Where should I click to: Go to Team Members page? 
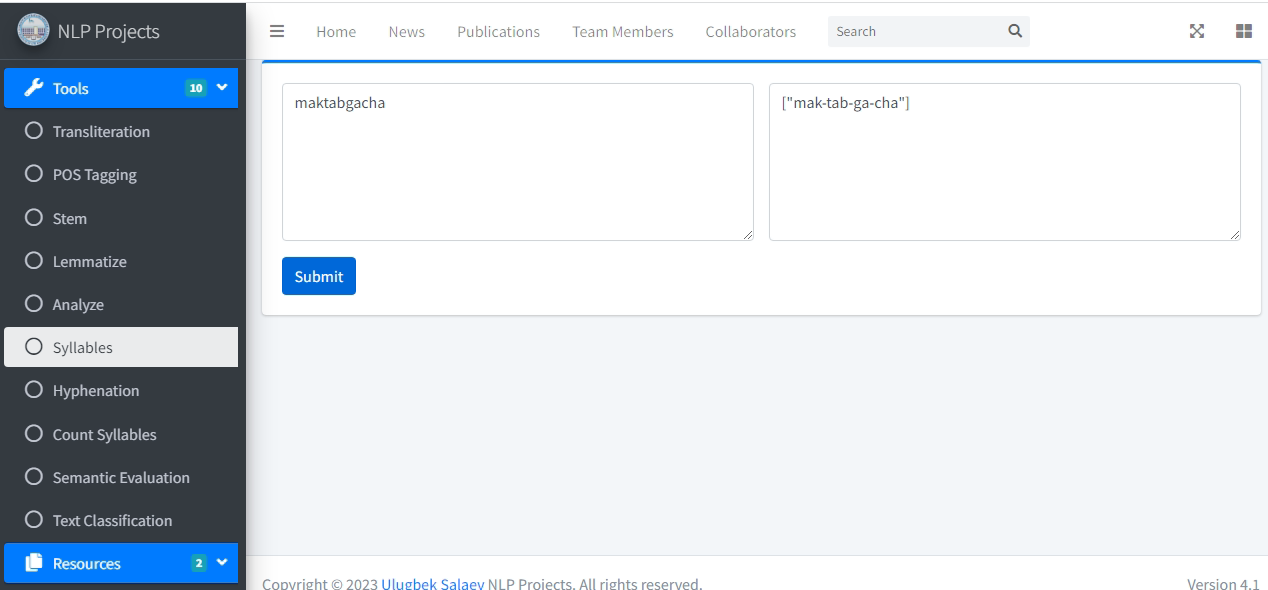click(622, 31)
